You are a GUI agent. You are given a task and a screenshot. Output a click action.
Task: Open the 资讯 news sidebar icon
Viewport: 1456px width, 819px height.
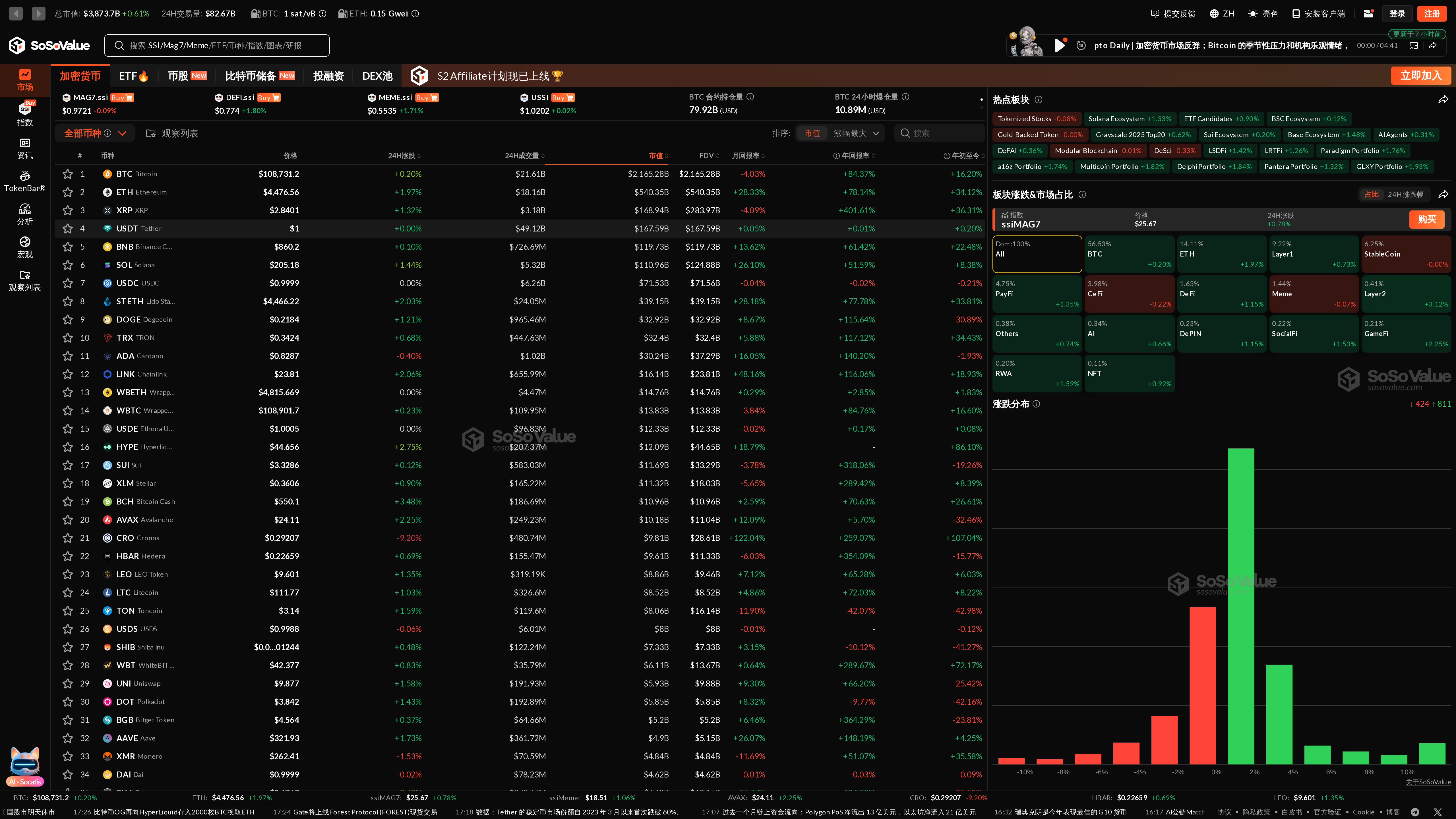25,149
